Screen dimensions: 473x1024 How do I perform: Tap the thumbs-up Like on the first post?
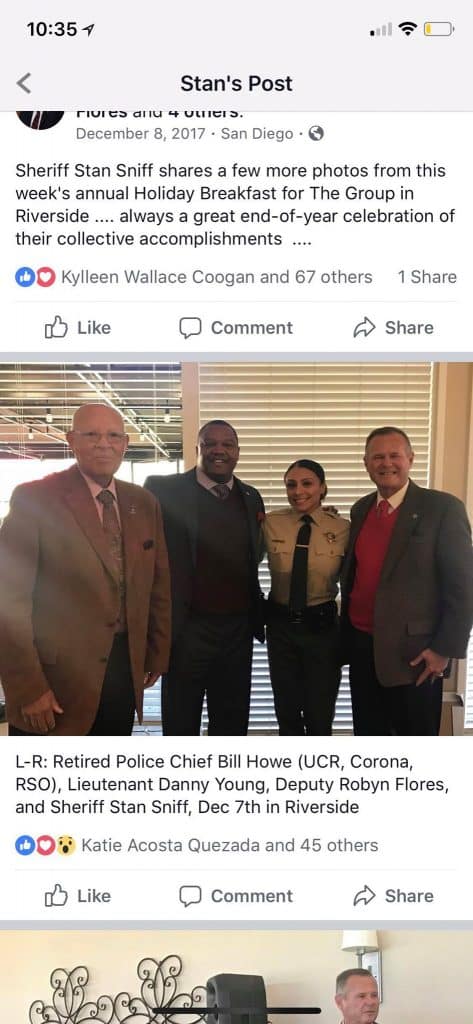point(78,328)
